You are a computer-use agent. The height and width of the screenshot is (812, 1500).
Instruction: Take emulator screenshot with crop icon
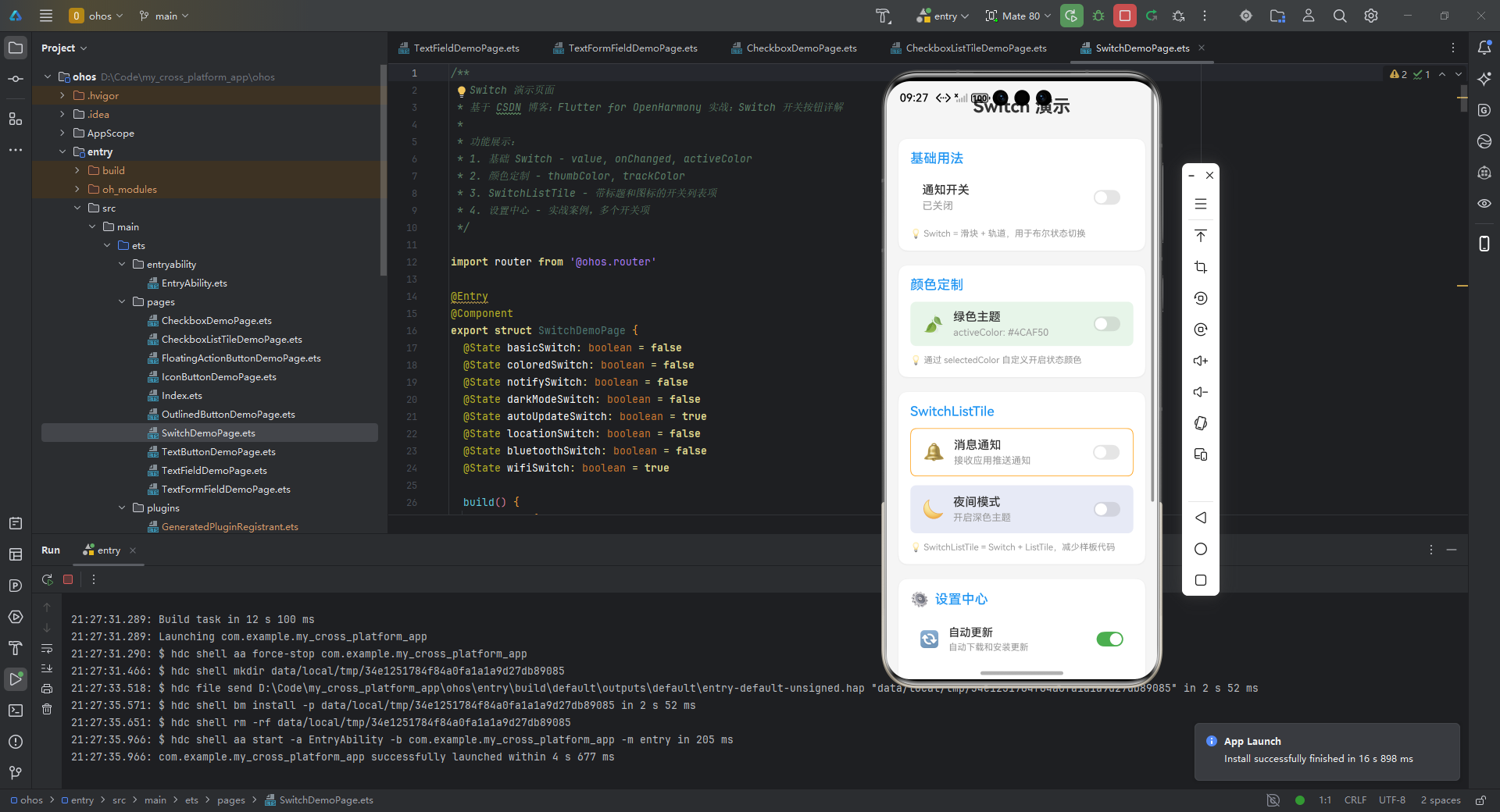click(1201, 267)
